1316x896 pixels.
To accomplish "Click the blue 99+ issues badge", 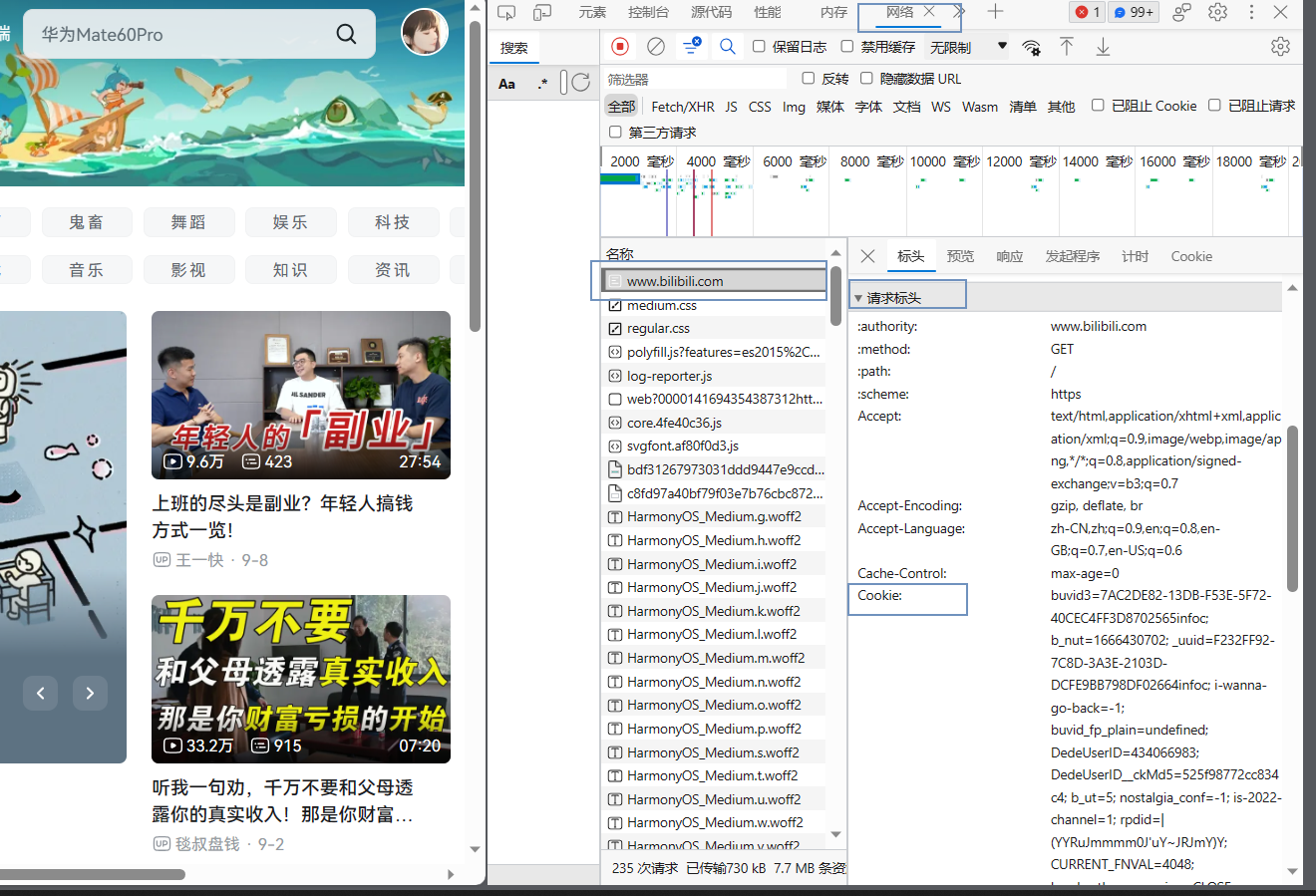I will [x=1134, y=12].
